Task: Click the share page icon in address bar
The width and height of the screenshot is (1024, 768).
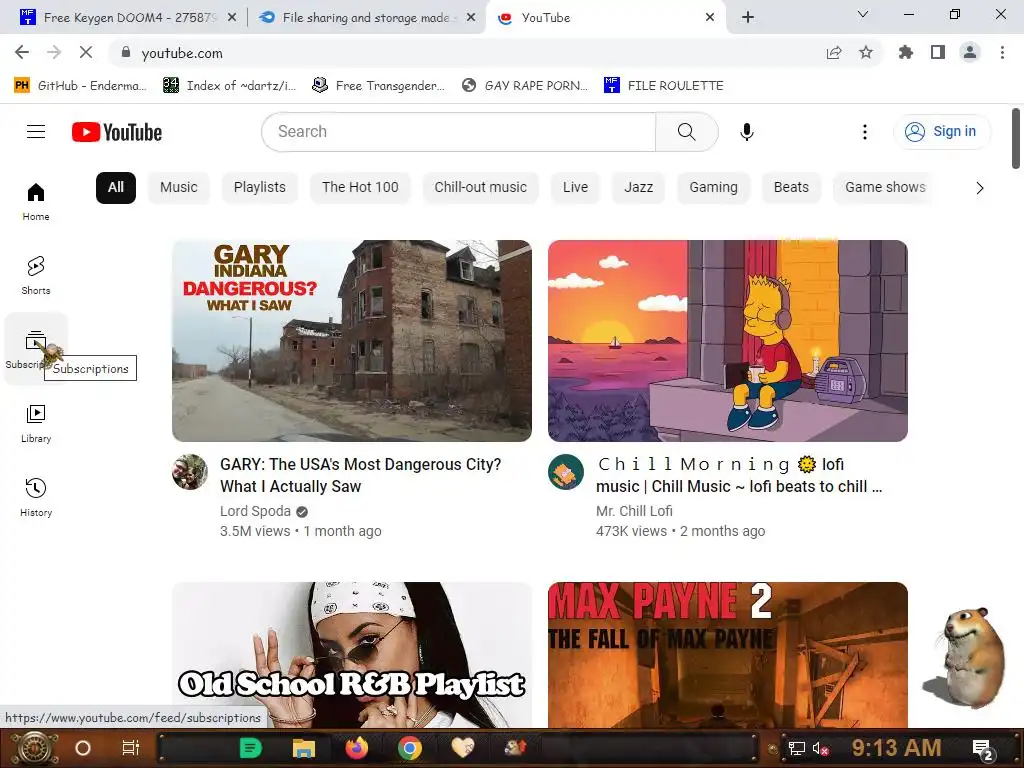Action: (x=834, y=53)
